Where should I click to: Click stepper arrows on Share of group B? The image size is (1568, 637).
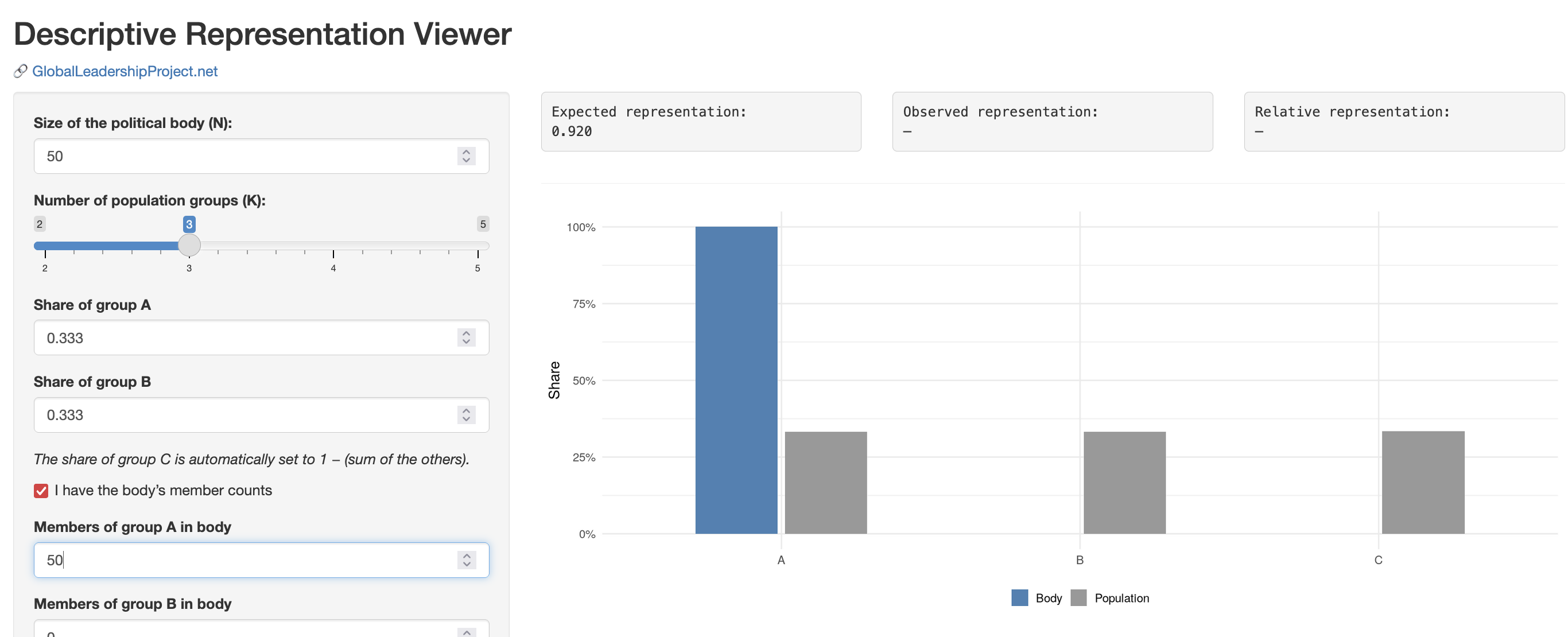[x=465, y=415]
